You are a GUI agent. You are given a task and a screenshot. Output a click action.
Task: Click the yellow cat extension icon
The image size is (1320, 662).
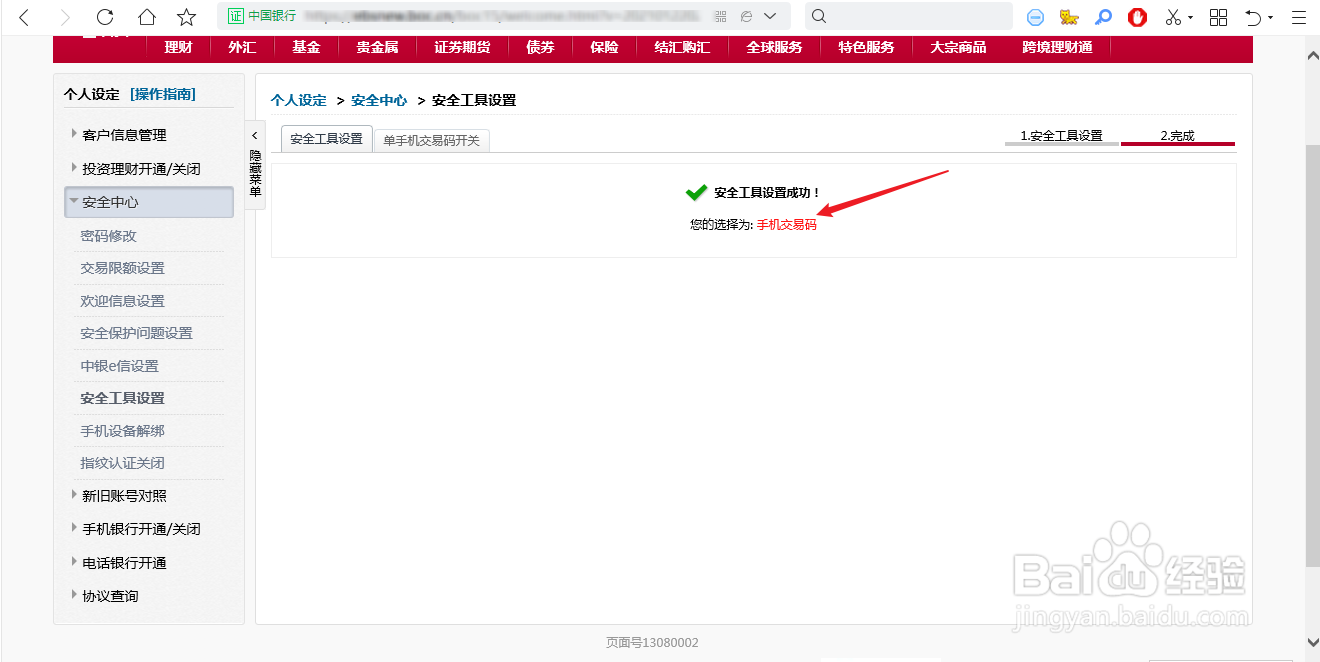[x=1068, y=16]
